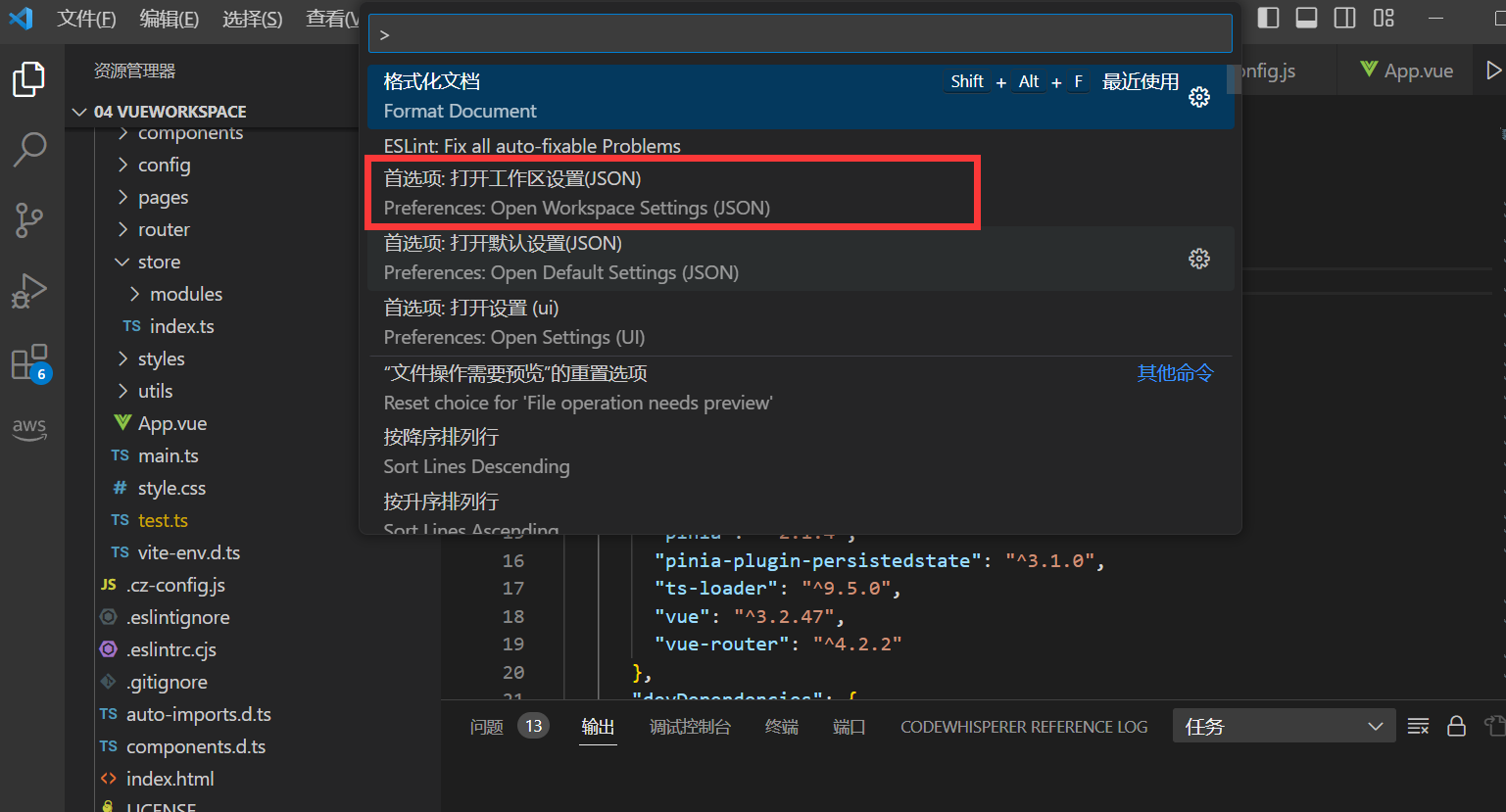The image size is (1506, 812).
Task: Click the VS Code logo icon
Action: point(21,18)
